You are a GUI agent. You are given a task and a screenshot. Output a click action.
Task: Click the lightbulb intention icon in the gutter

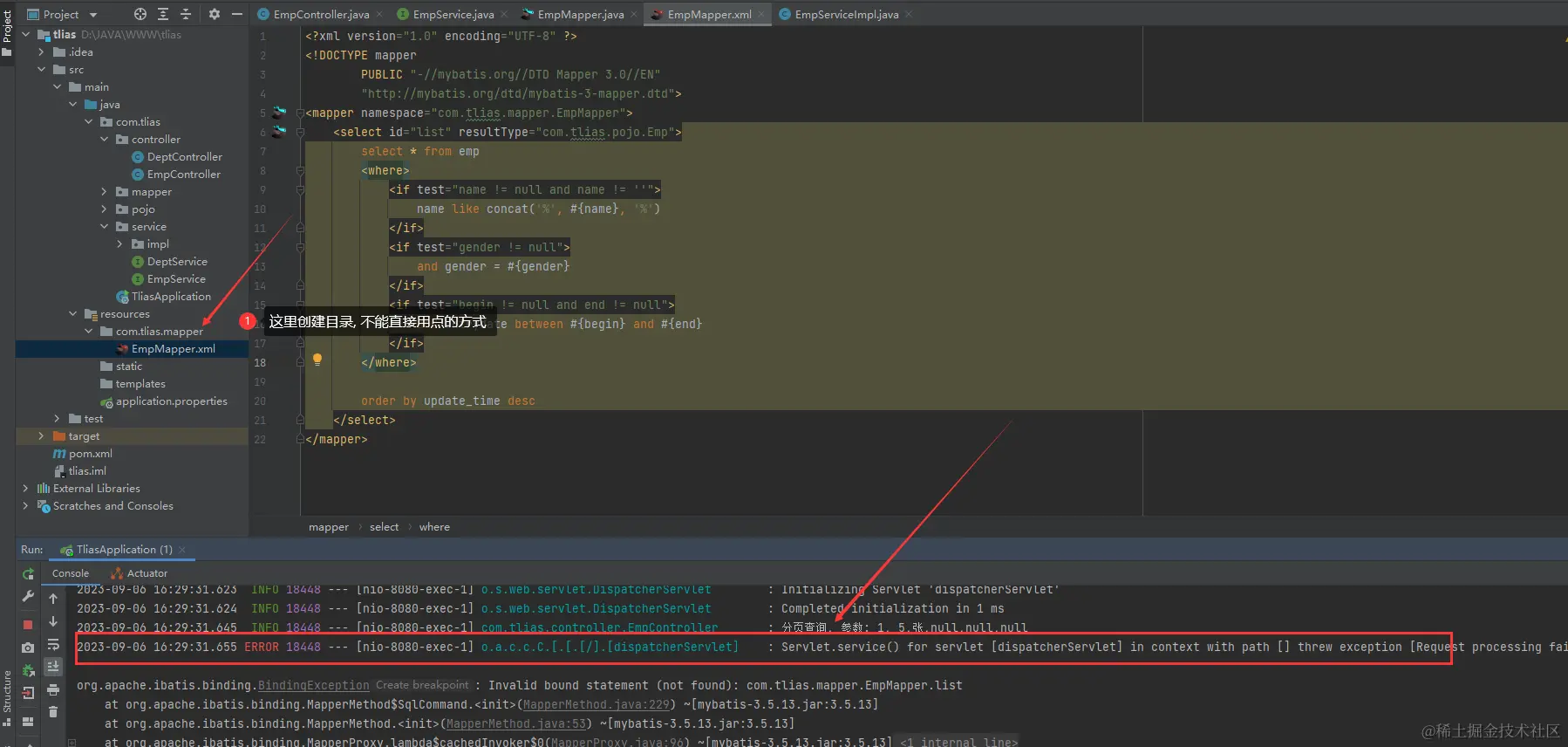point(317,360)
